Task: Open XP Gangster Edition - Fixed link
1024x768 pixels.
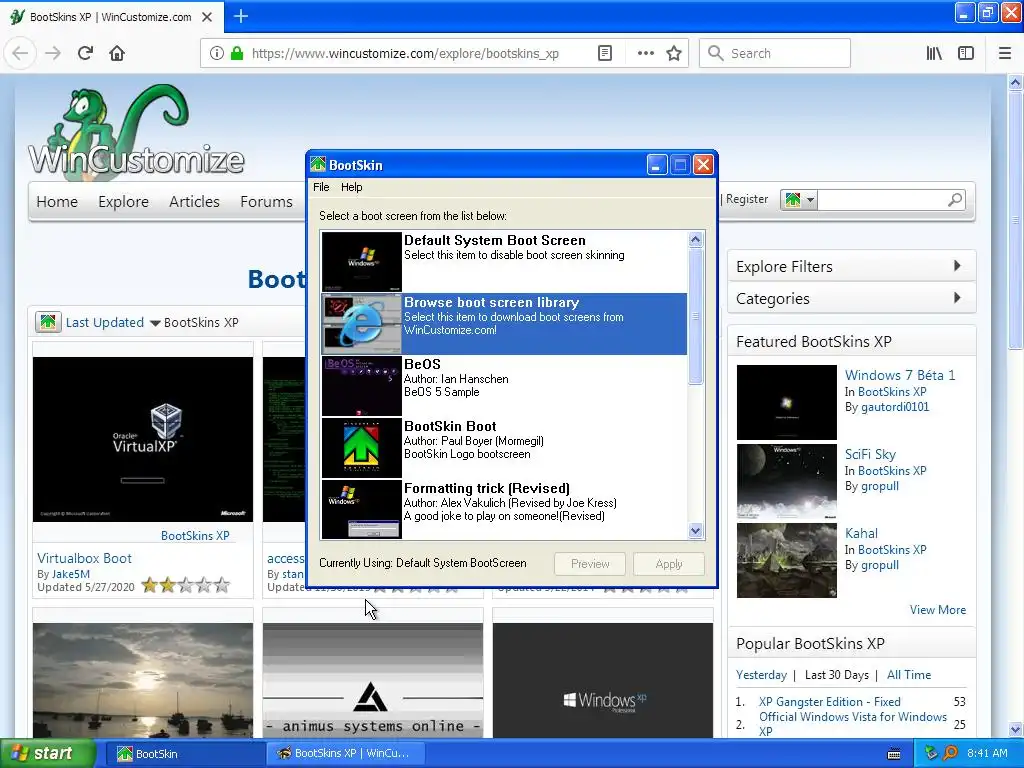Action: (x=829, y=701)
